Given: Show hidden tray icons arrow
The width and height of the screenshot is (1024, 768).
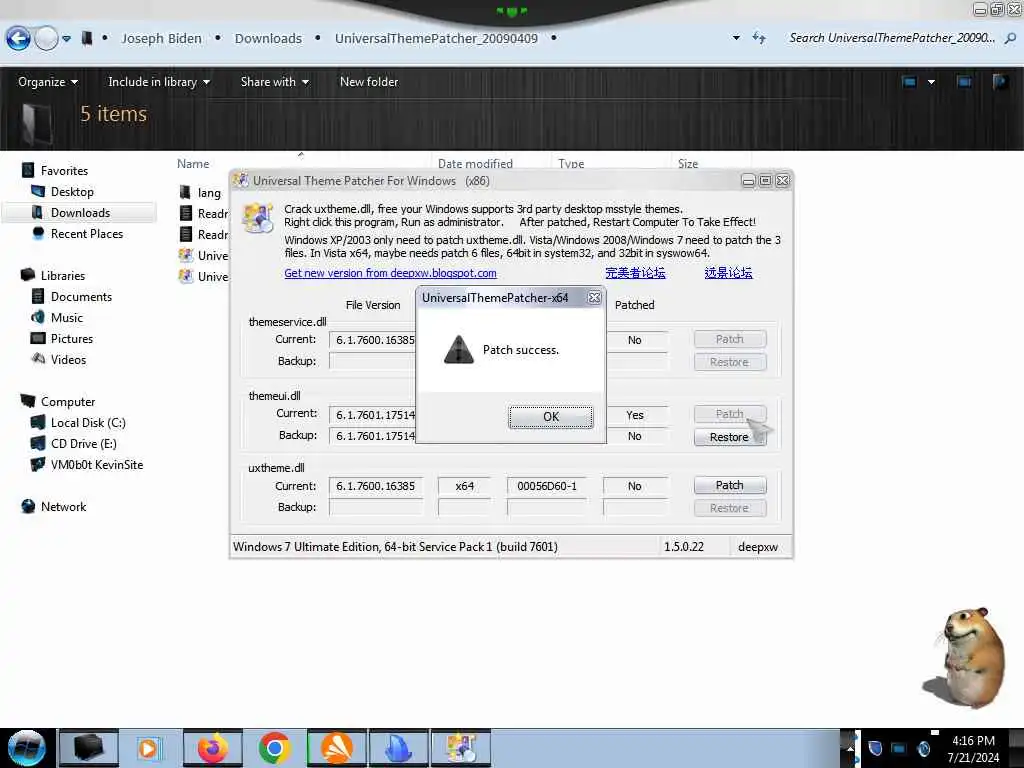Looking at the screenshot, I should click(x=850, y=748).
